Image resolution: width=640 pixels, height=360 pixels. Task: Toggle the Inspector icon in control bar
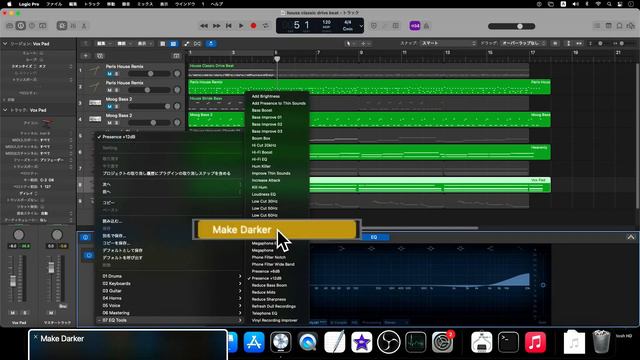[20, 26]
